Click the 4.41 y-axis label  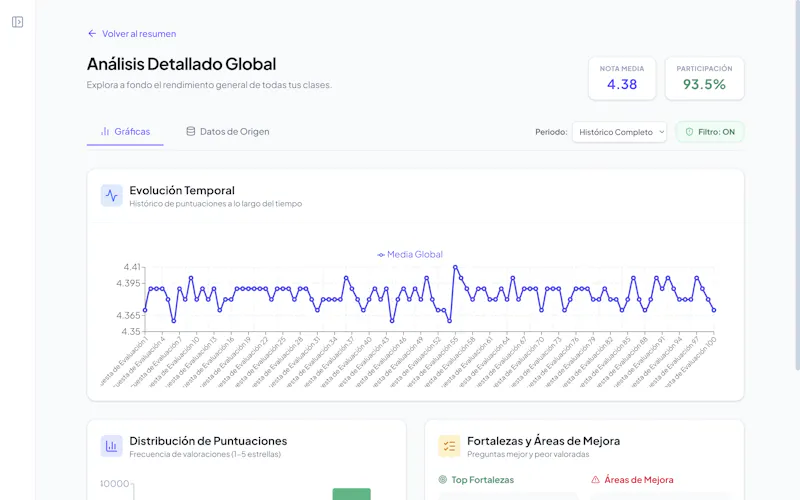pos(132,267)
